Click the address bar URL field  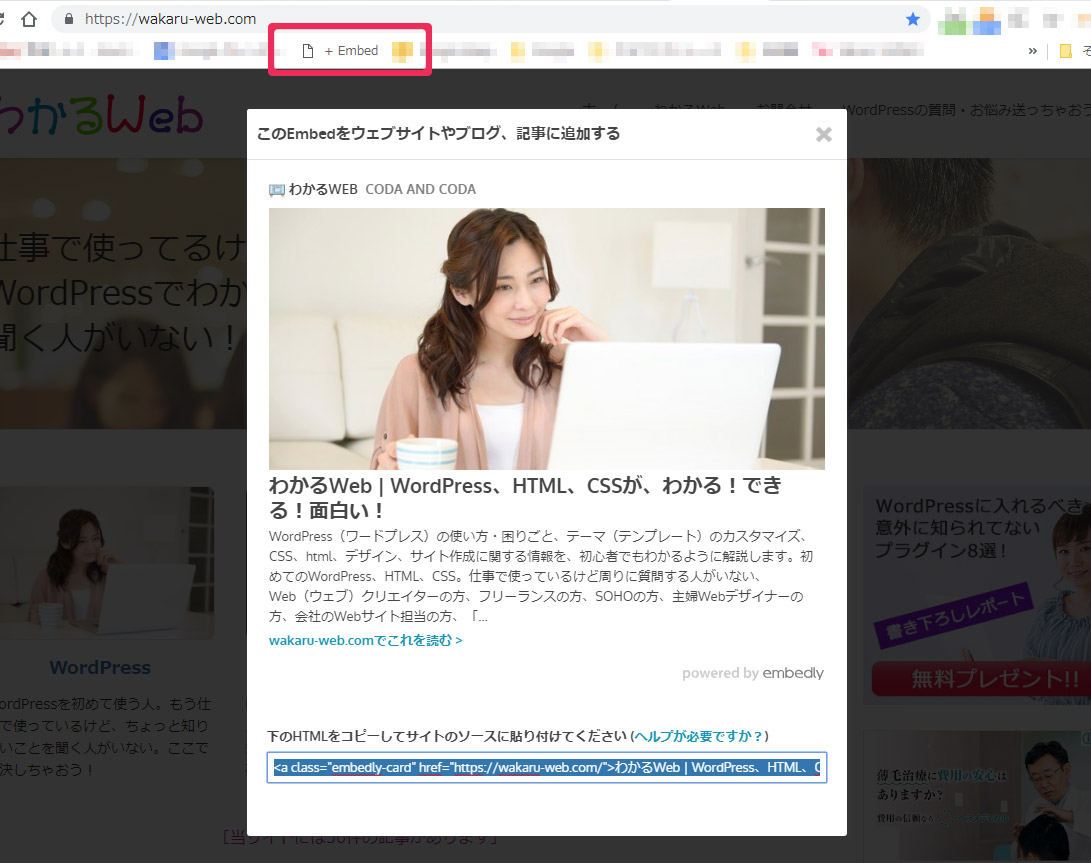[x=400, y=19]
